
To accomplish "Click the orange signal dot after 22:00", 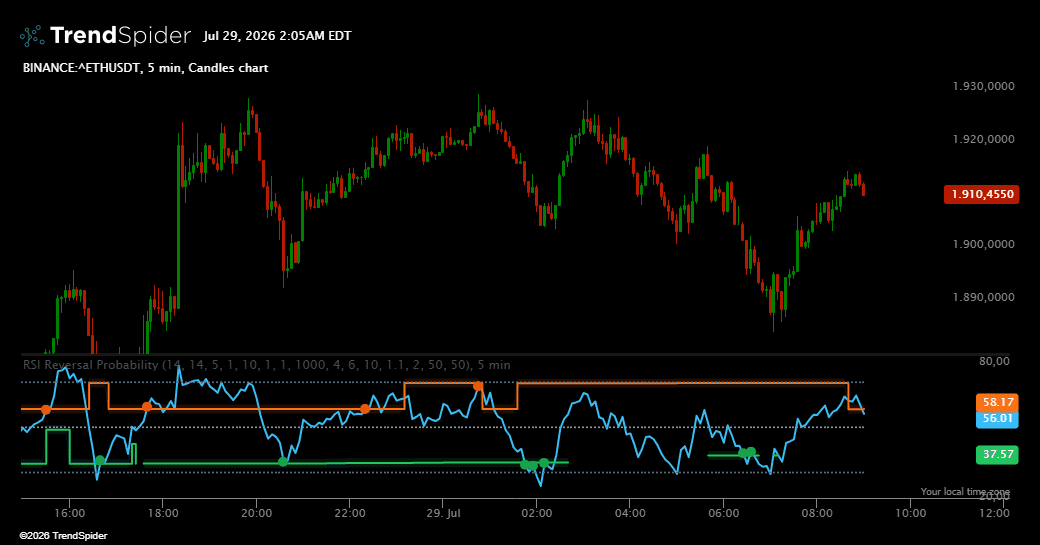I will coord(365,409).
